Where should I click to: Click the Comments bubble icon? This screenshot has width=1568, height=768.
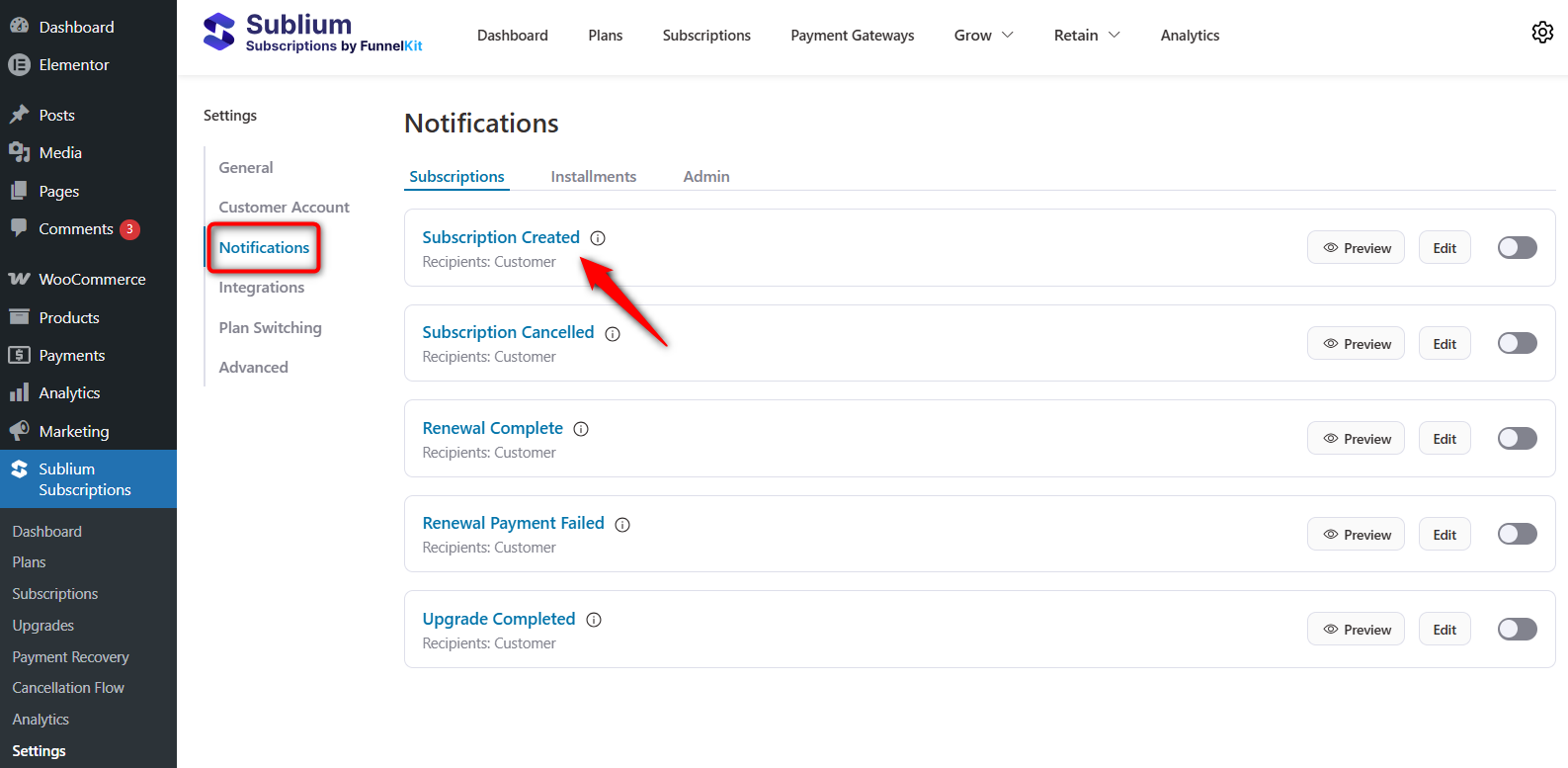point(19,228)
